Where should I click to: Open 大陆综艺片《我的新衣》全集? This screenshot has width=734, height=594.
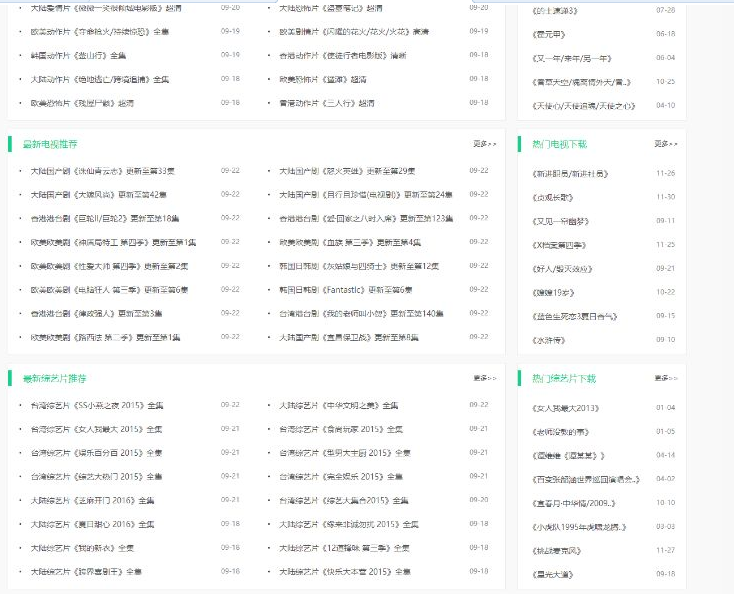point(82,548)
